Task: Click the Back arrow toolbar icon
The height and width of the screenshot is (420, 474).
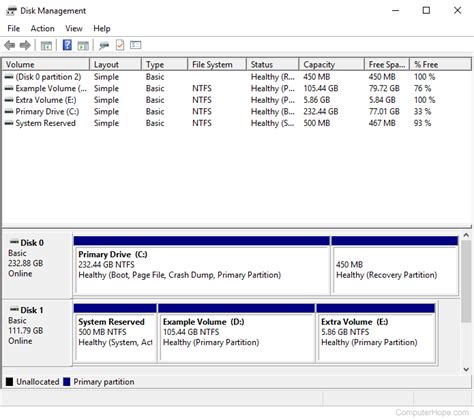Action: click(10, 45)
